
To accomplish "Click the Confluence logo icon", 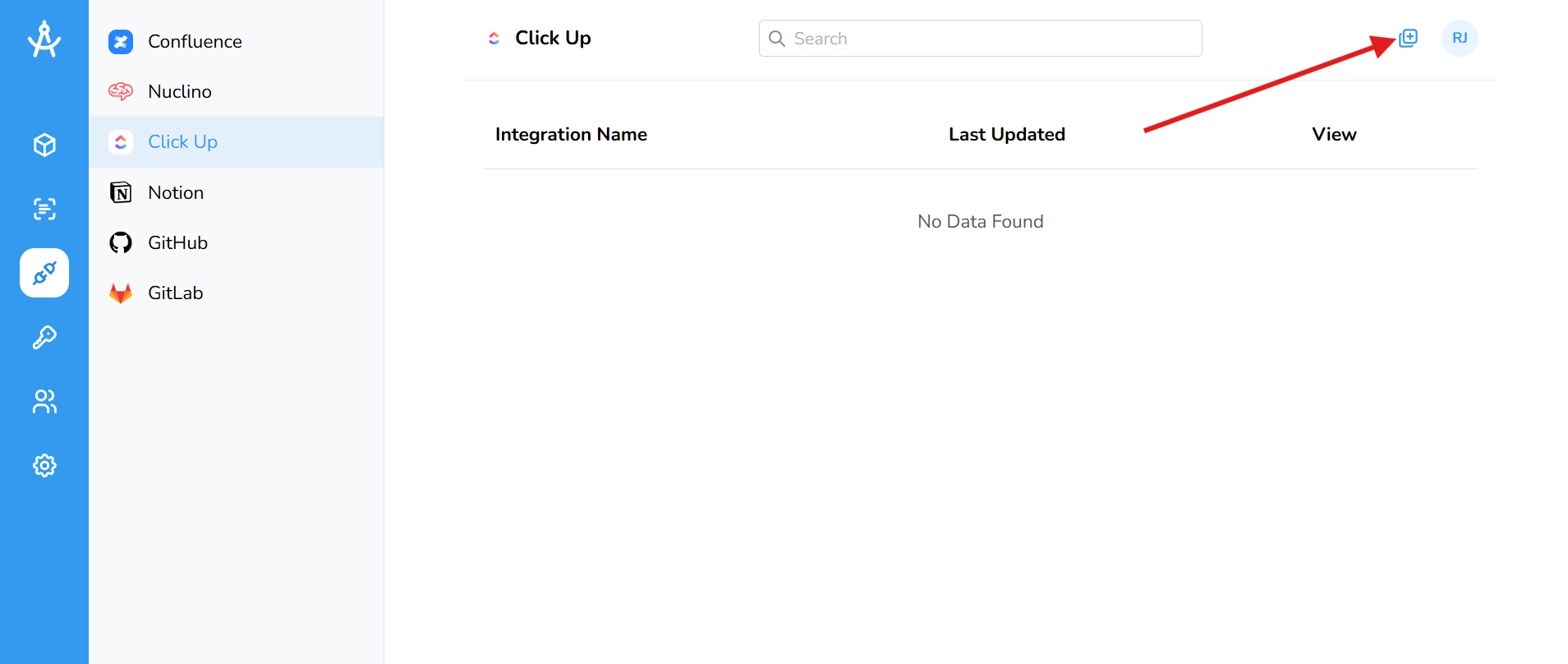I will coord(120,41).
